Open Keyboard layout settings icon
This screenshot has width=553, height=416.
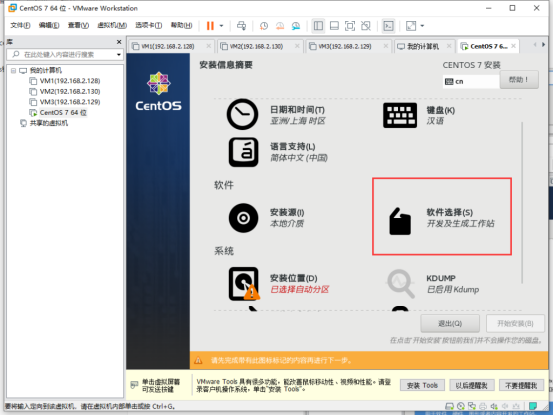(400, 115)
